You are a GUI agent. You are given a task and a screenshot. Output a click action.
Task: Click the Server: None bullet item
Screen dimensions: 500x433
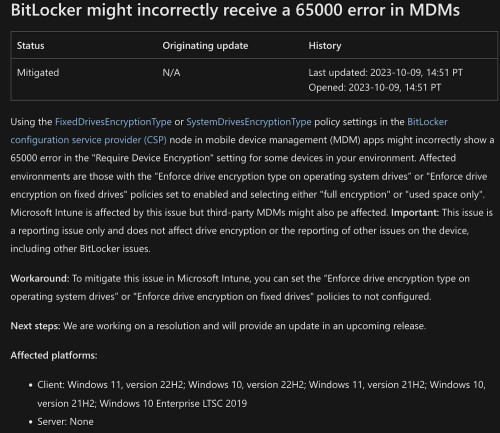tap(65, 422)
